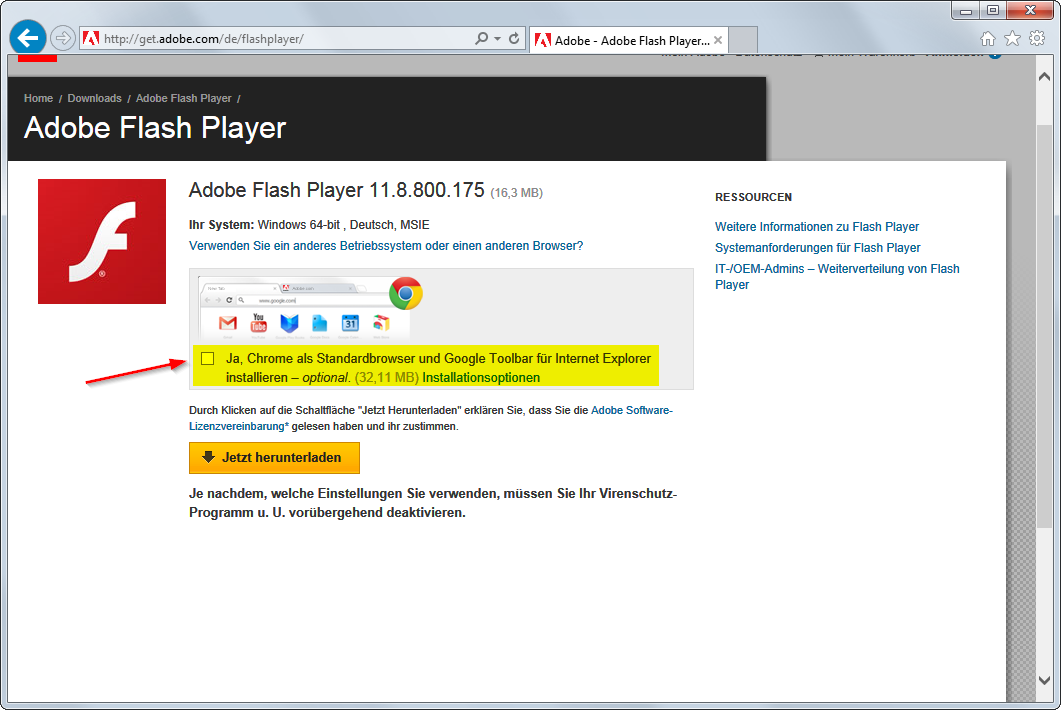Maximize the Internet Explorer window

(993, 10)
